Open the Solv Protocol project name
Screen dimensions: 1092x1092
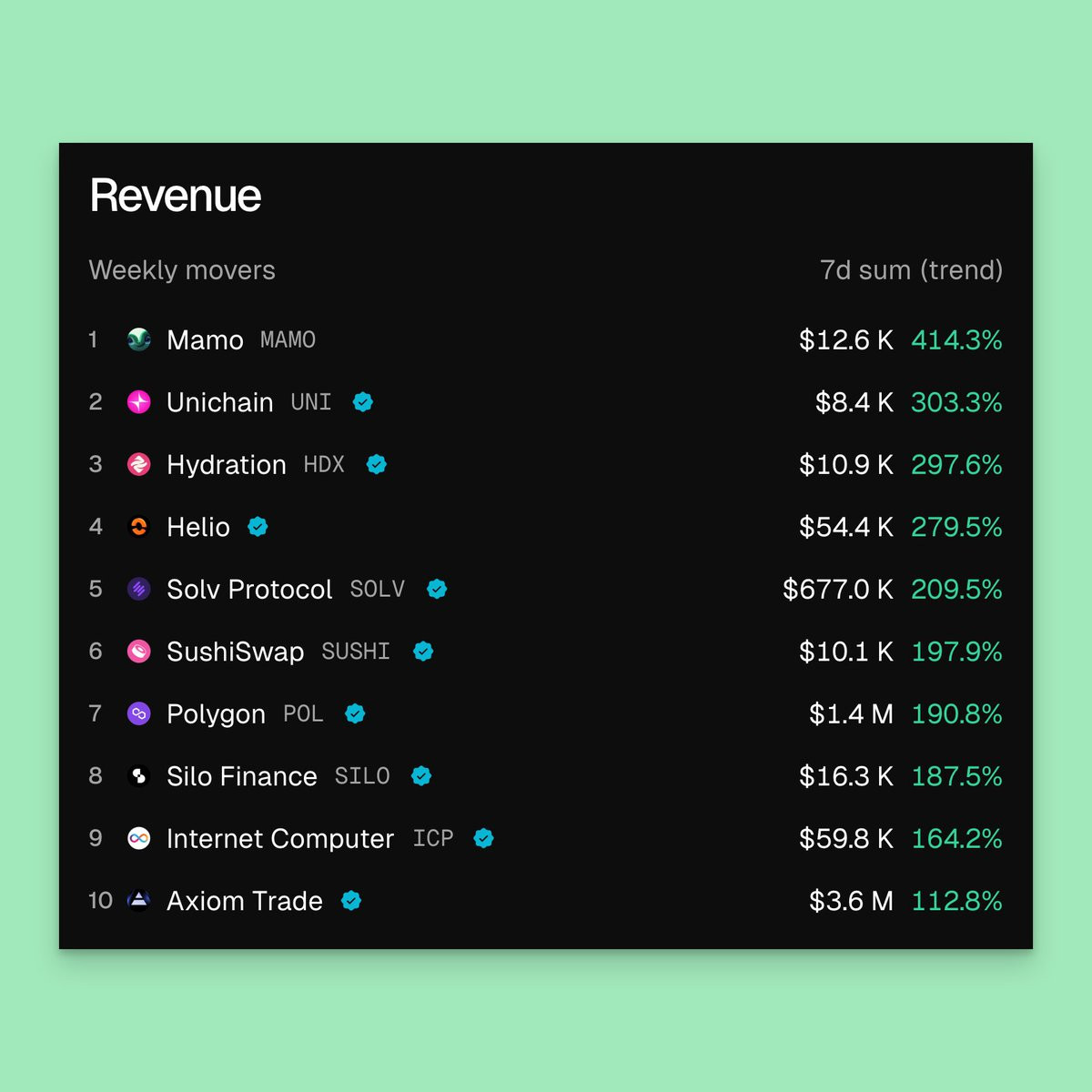tap(250, 590)
